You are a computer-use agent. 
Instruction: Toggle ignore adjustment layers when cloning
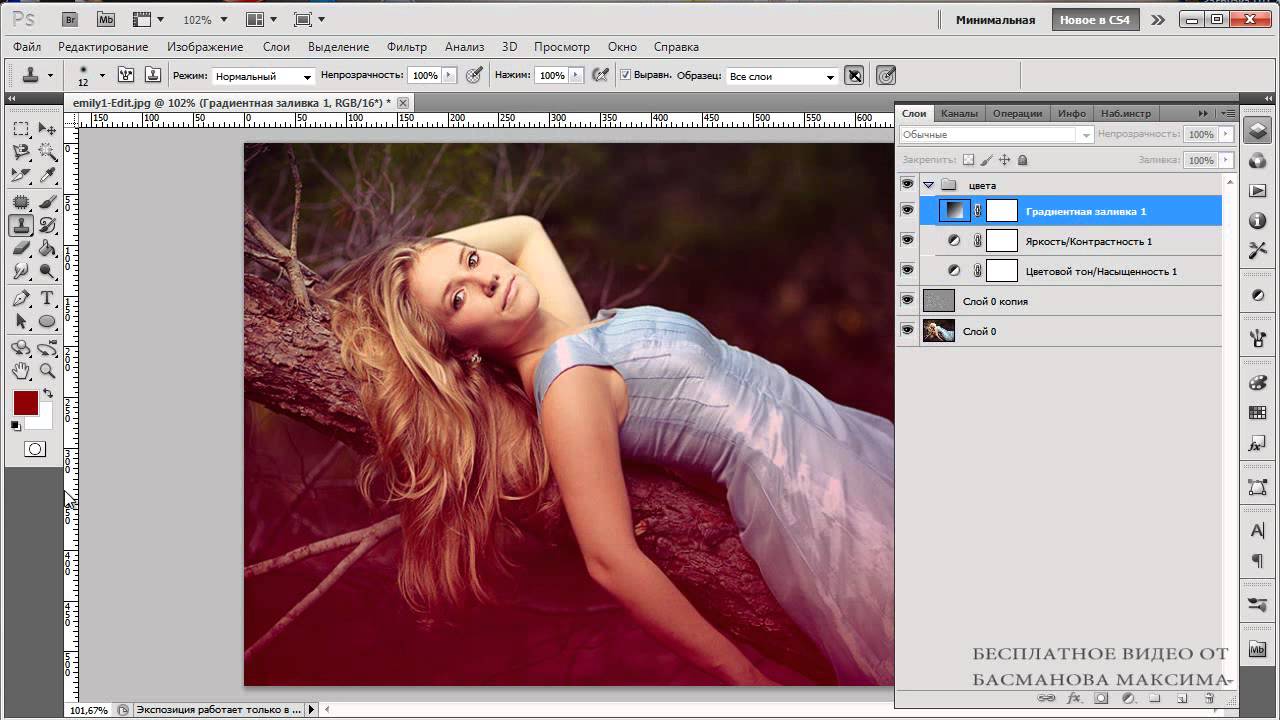[x=854, y=75]
